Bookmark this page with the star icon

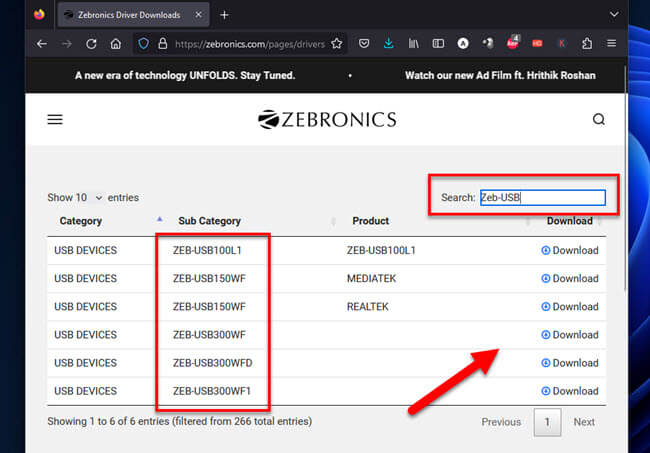[337, 44]
